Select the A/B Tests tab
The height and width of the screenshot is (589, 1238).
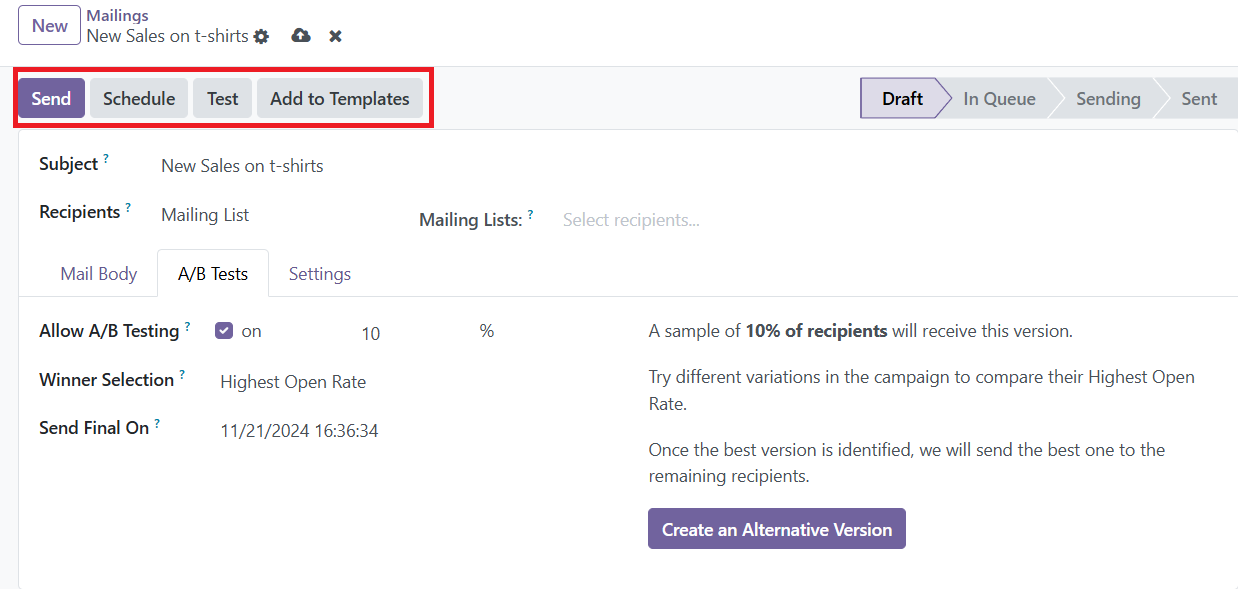[213, 274]
